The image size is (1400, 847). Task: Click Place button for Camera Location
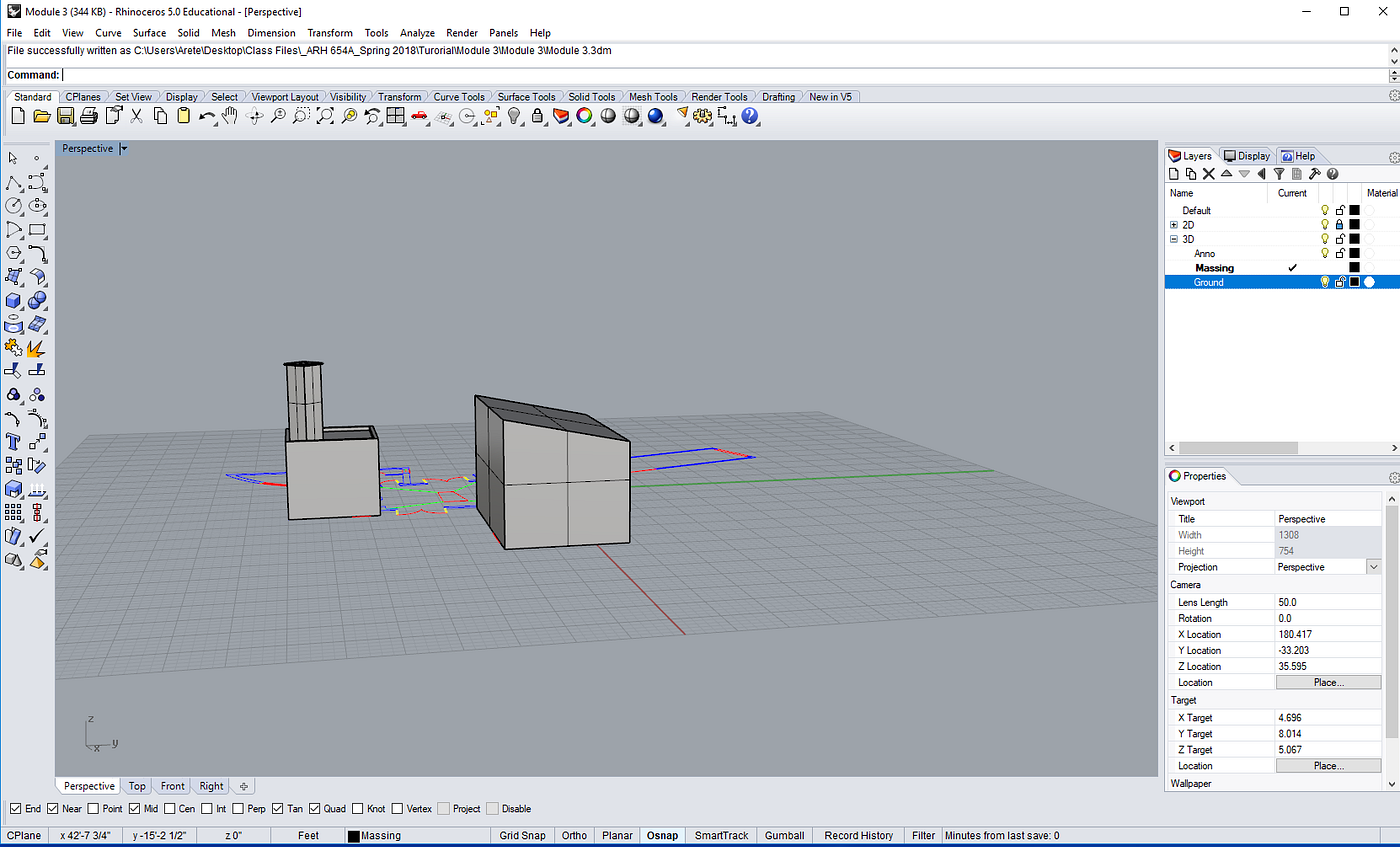tap(1329, 682)
